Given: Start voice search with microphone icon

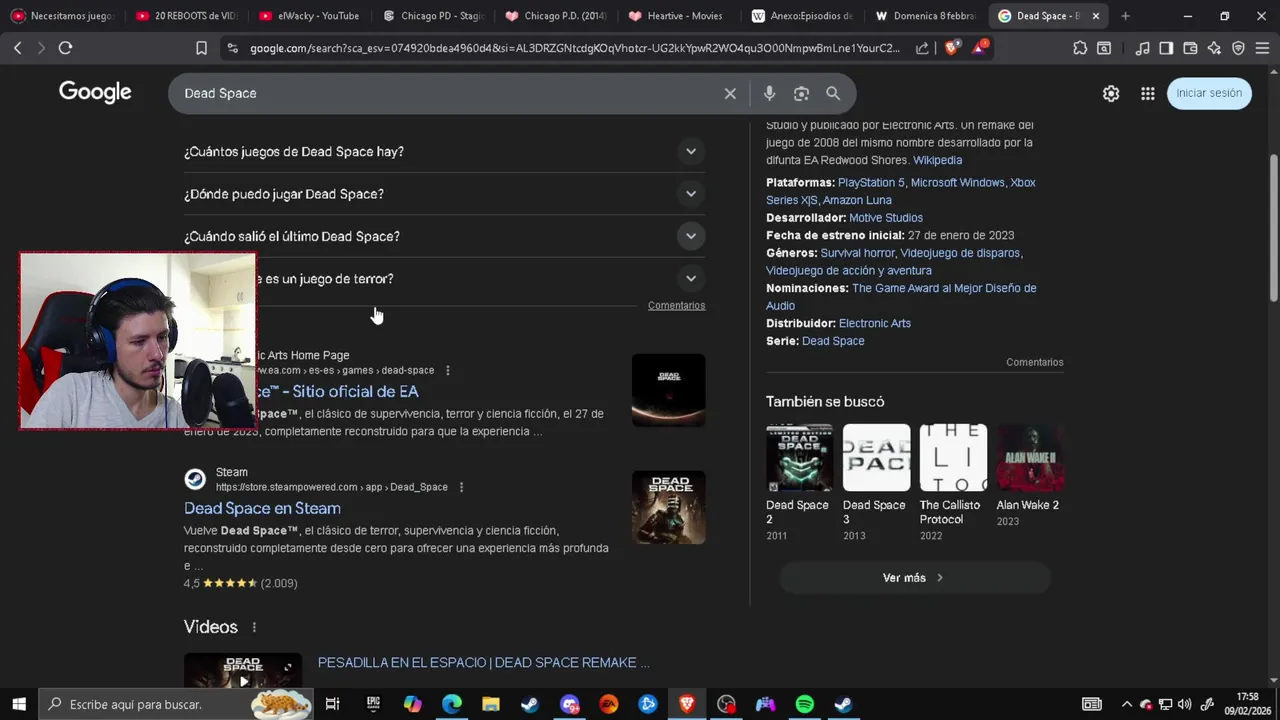Looking at the screenshot, I should [769, 93].
